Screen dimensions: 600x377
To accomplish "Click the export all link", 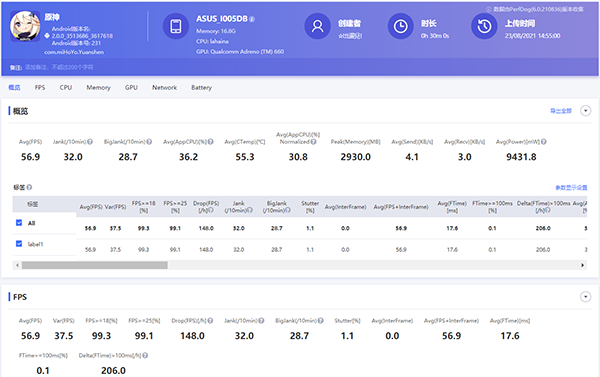I will click(561, 111).
